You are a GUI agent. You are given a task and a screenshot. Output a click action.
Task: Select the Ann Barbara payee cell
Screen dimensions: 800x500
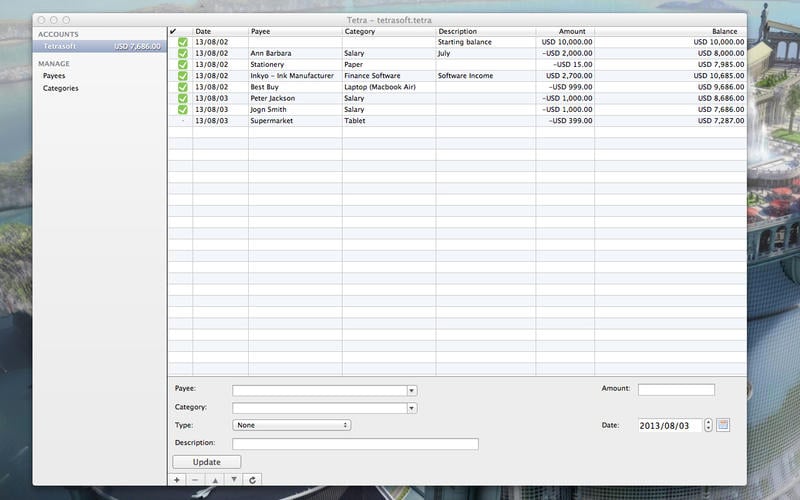pos(295,54)
